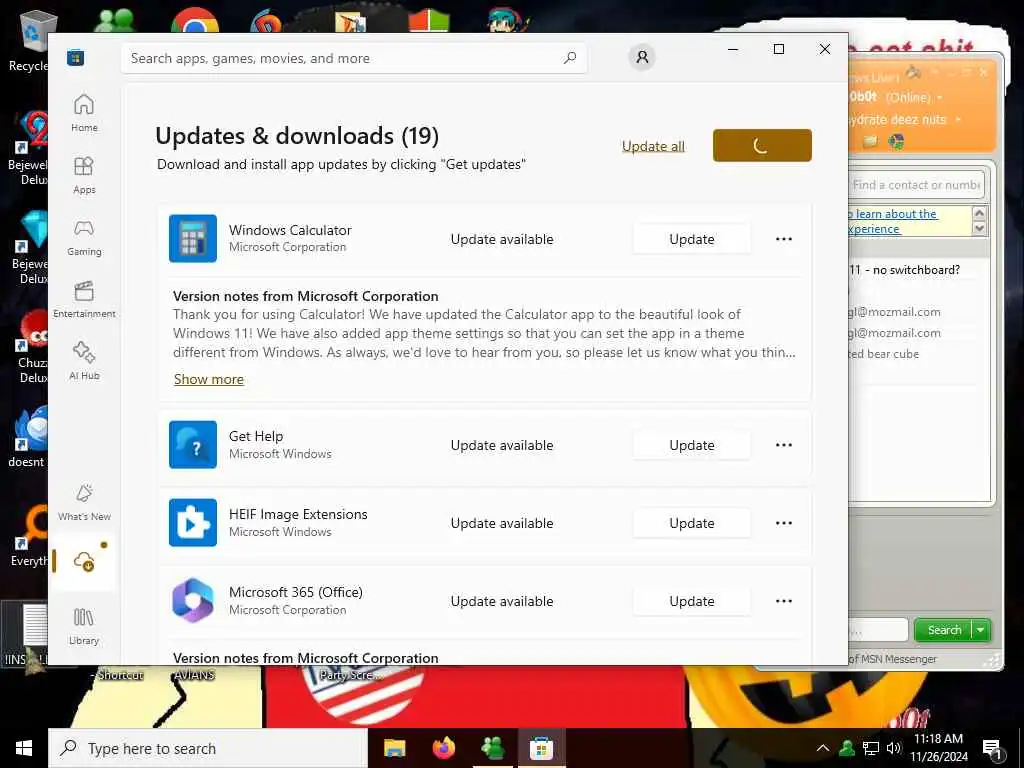Click the Windows Calculator title text
Viewport: 1024px width, 768px height.
(290, 230)
